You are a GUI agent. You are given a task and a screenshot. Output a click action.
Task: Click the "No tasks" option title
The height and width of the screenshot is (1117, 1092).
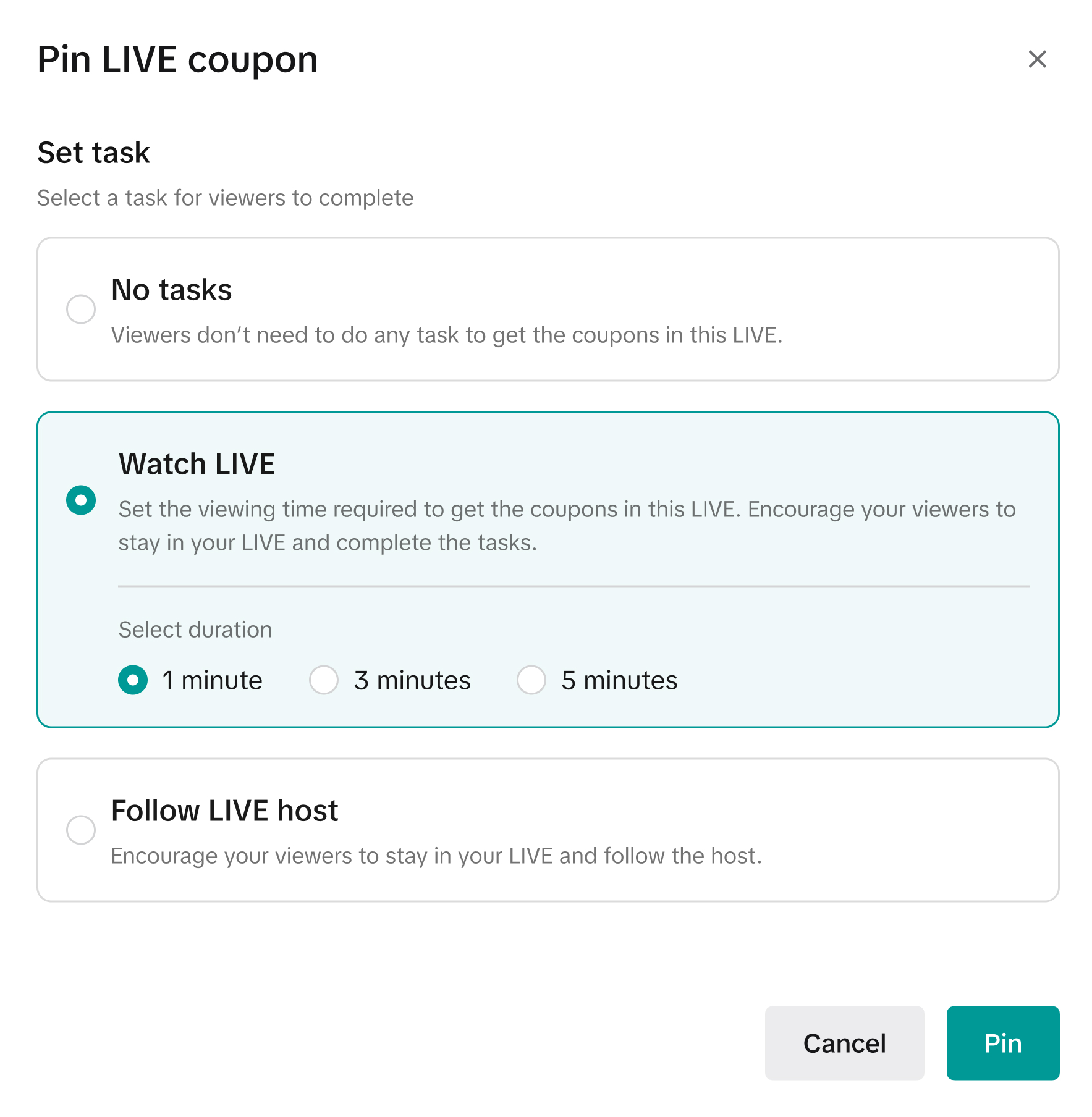(172, 290)
